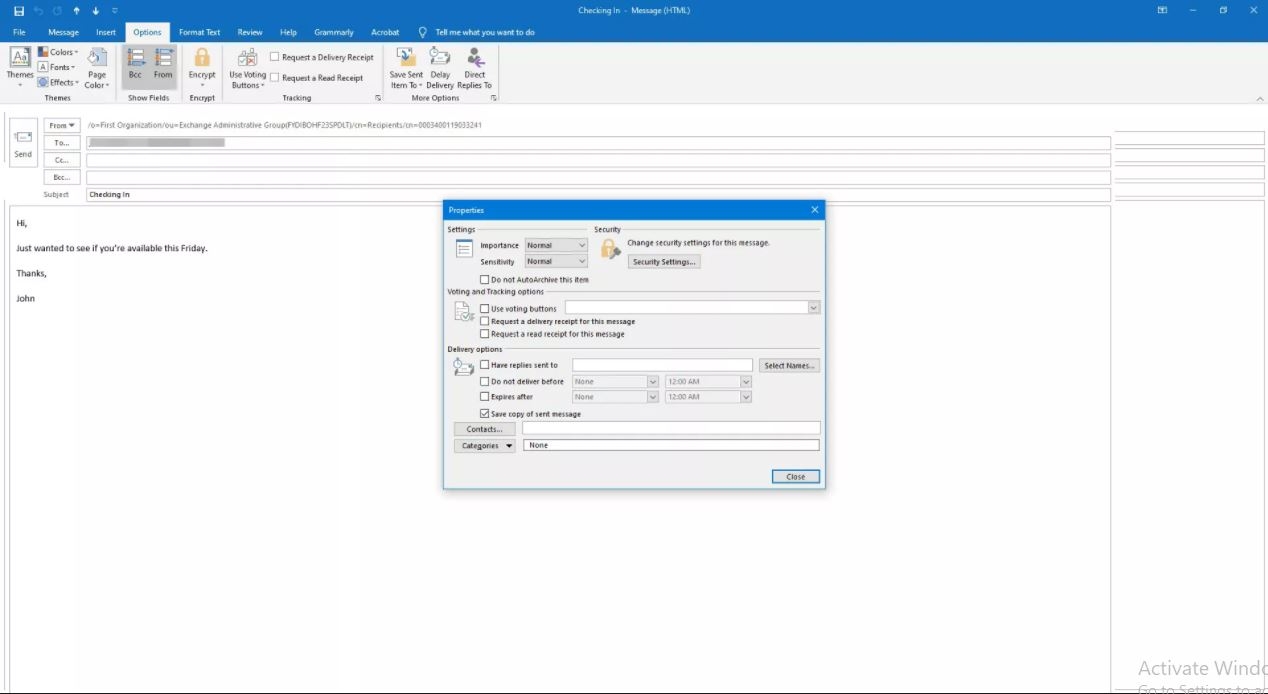Check Request a delivery receipt for this message
1268x694 pixels.
click(485, 321)
